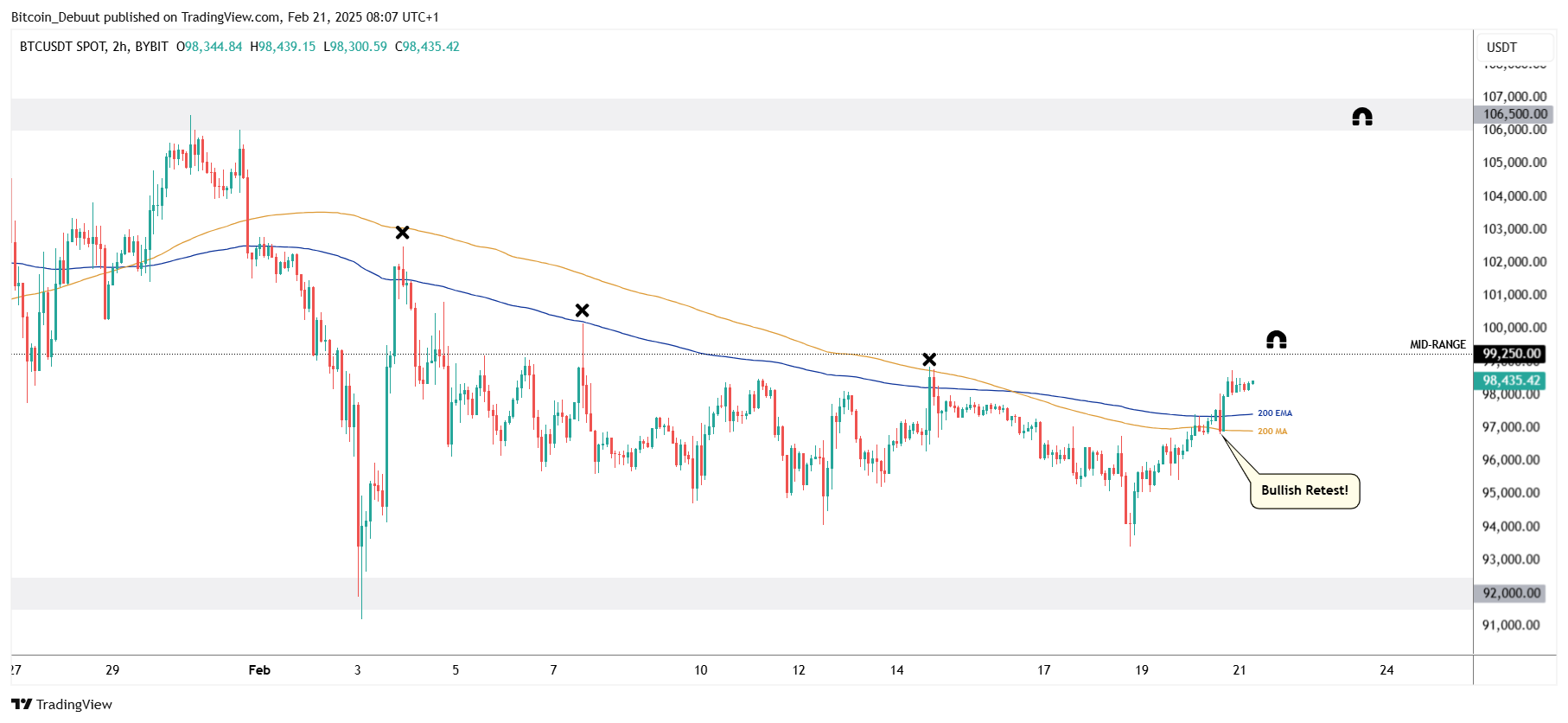
Task: Select the green 98,435.42 current price label
Action: pyautogui.click(x=1512, y=381)
